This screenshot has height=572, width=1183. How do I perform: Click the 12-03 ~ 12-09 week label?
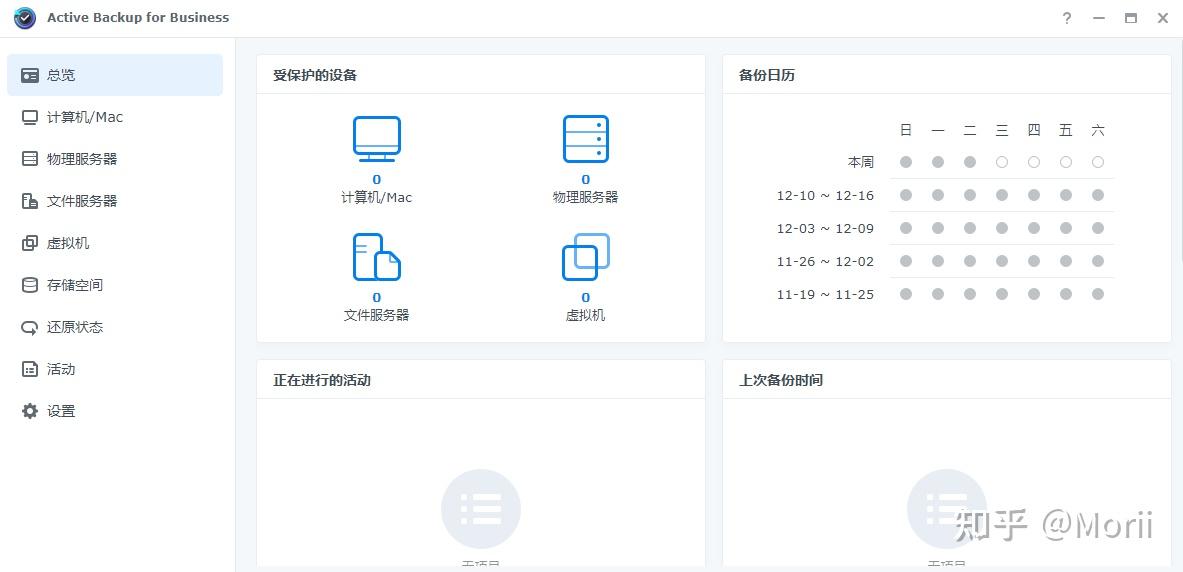tap(825, 229)
